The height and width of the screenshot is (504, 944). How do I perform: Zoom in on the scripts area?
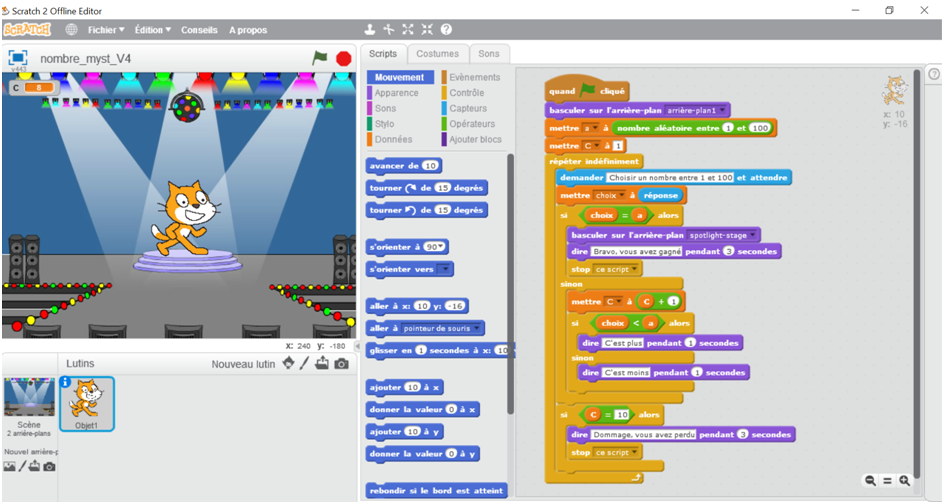click(904, 481)
